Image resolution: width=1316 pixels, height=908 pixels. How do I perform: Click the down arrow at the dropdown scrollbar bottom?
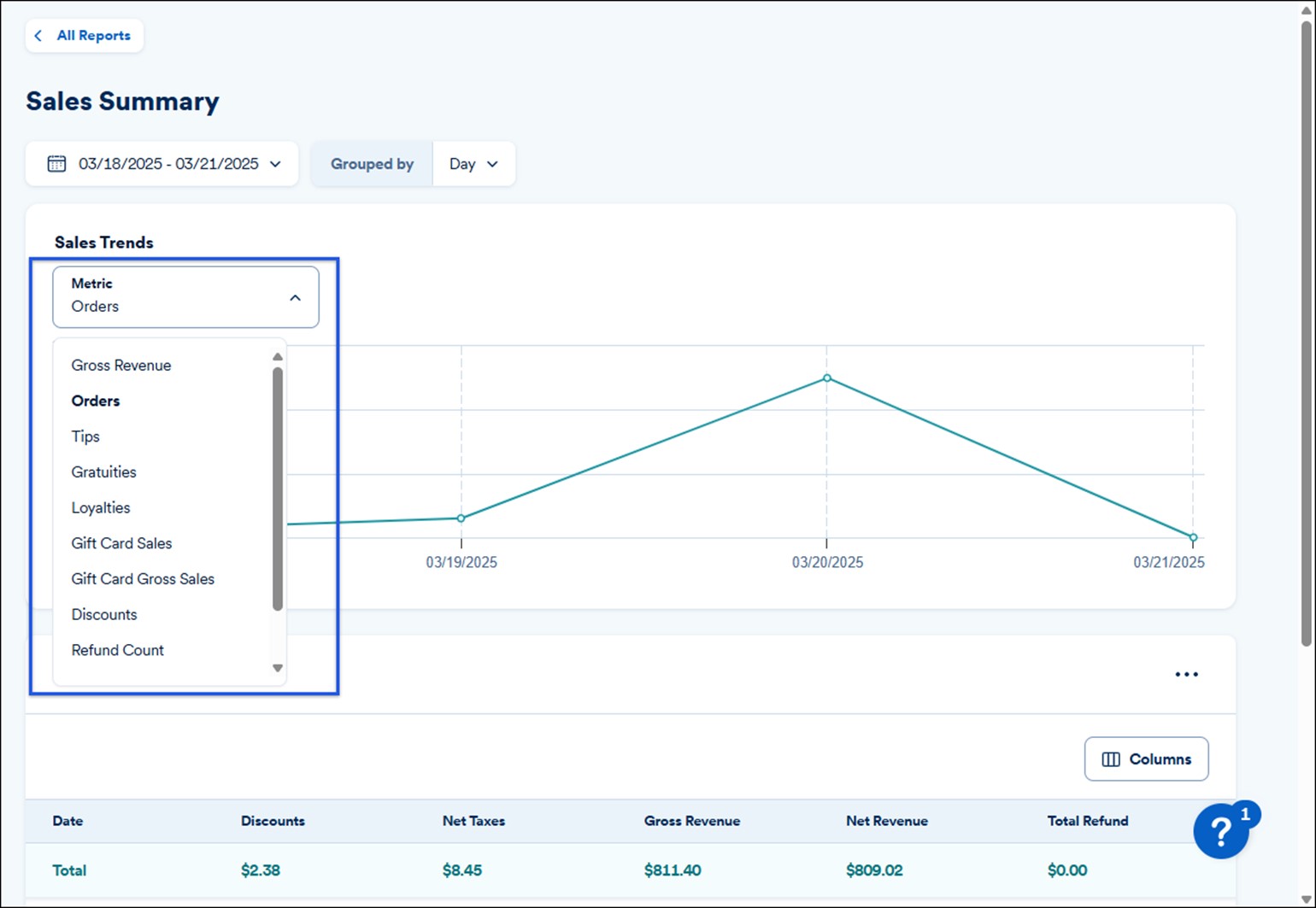[277, 668]
